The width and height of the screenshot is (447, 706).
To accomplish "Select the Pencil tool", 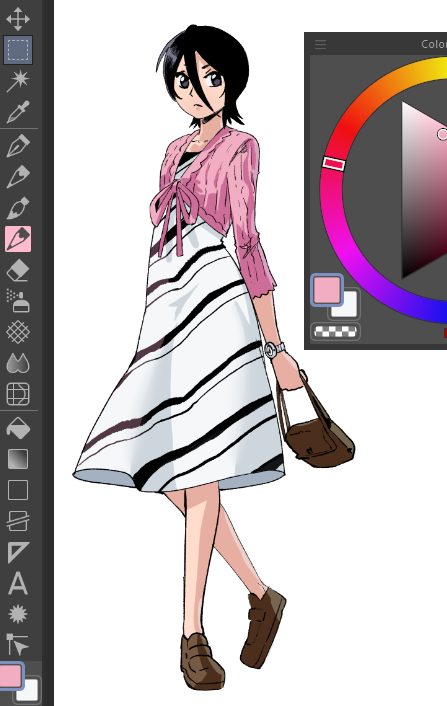I will click(18, 176).
